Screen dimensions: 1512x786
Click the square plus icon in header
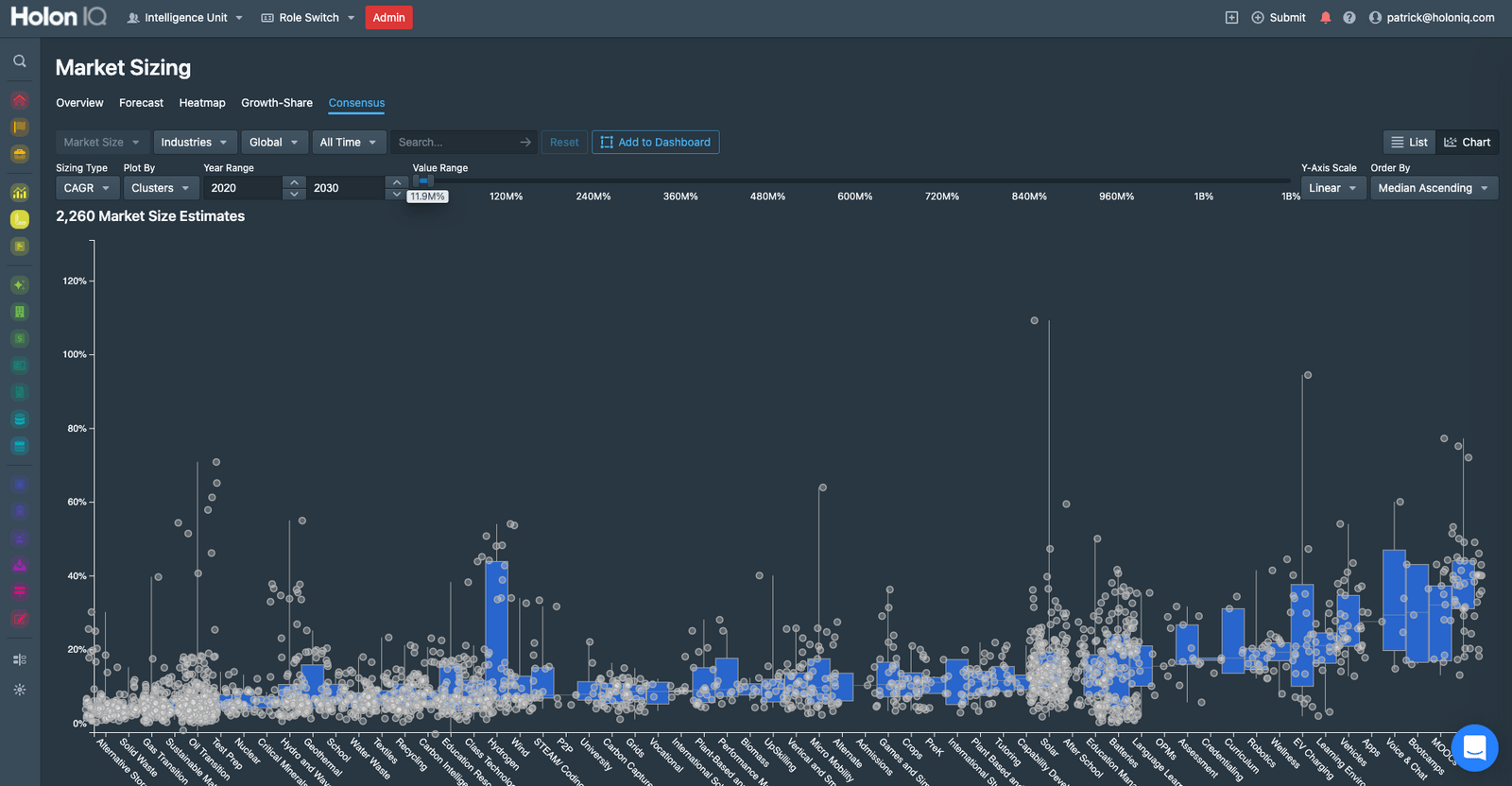tap(1231, 18)
